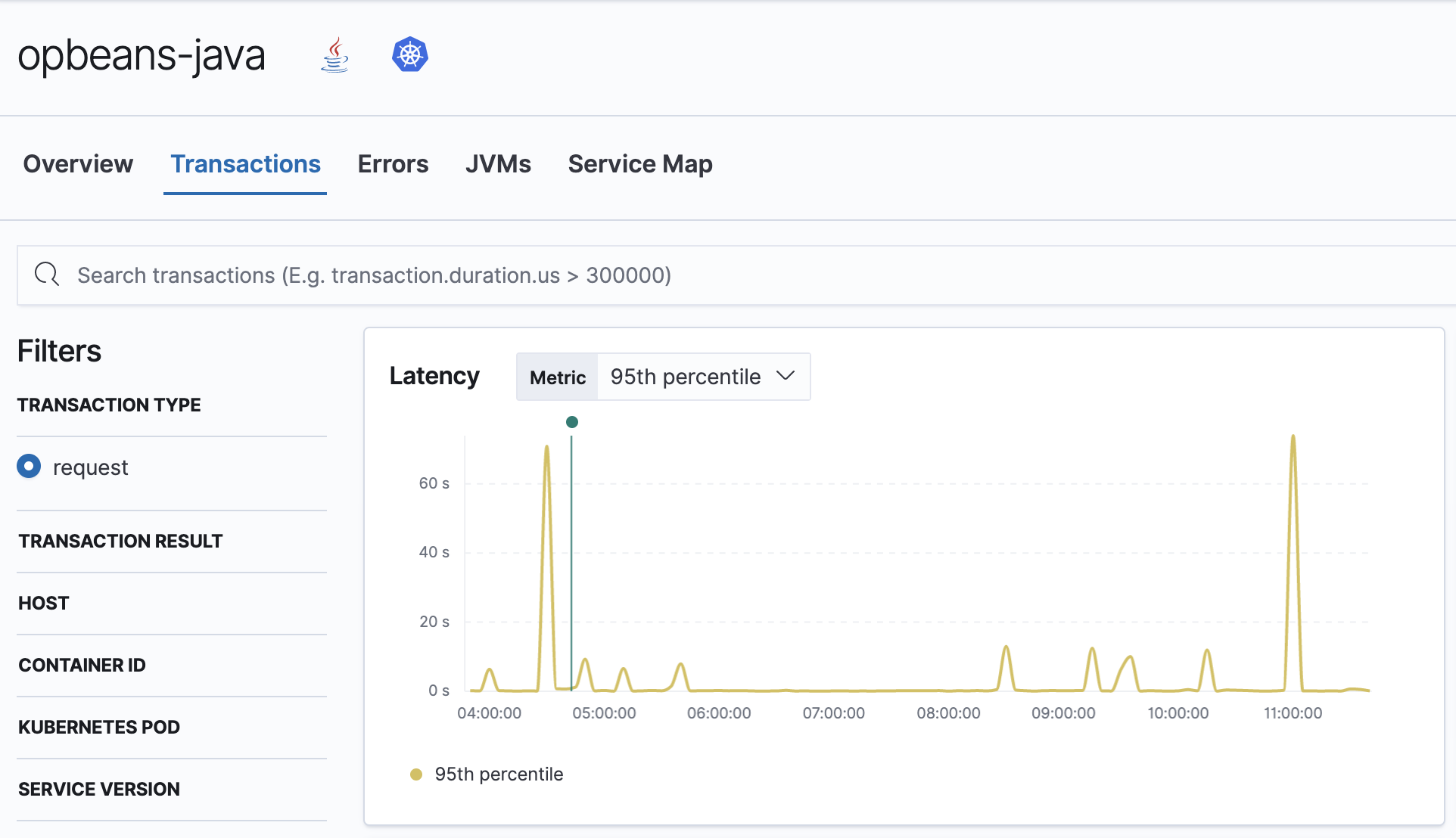Click the Java agent icon
The height and width of the screenshot is (838, 1456).
(x=335, y=55)
